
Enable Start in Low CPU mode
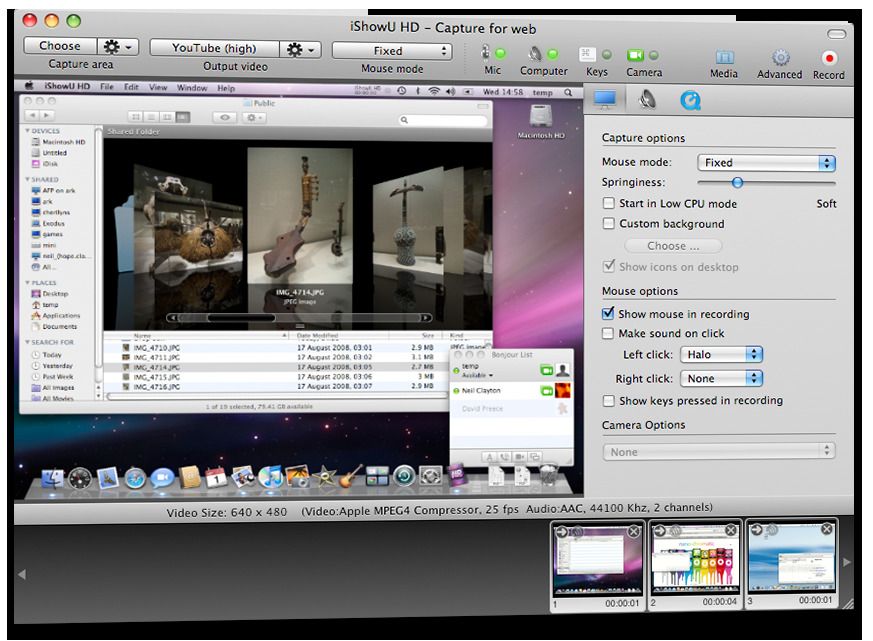point(608,204)
